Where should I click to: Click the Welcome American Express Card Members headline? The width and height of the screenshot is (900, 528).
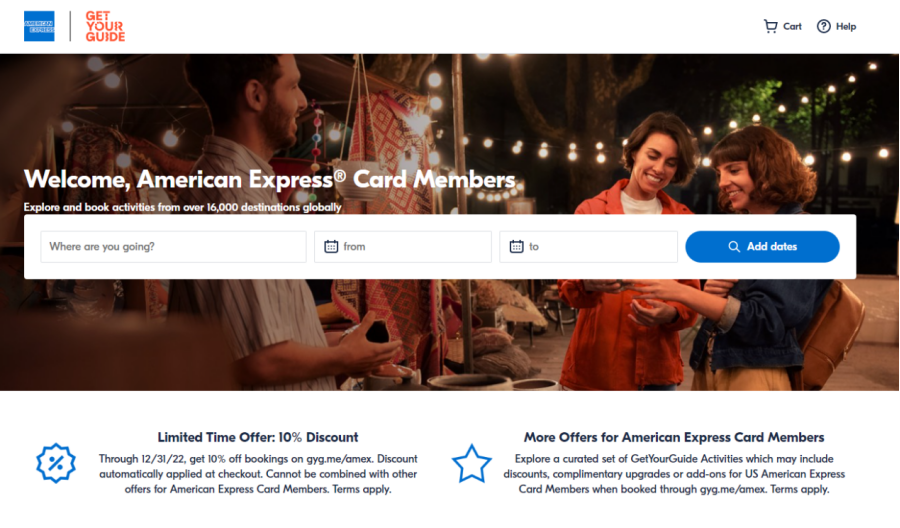point(269,180)
